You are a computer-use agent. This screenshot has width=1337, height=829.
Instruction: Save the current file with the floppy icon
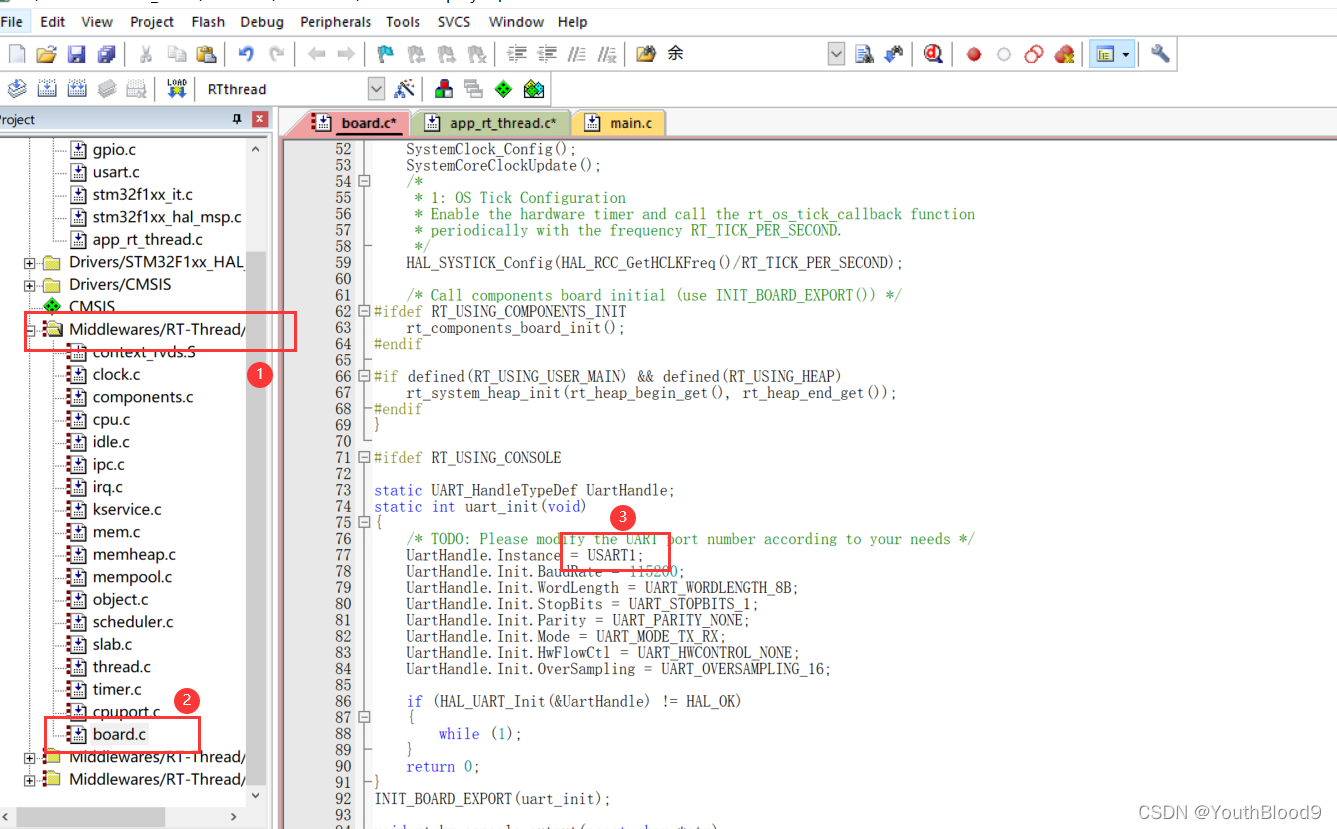click(x=76, y=54)
